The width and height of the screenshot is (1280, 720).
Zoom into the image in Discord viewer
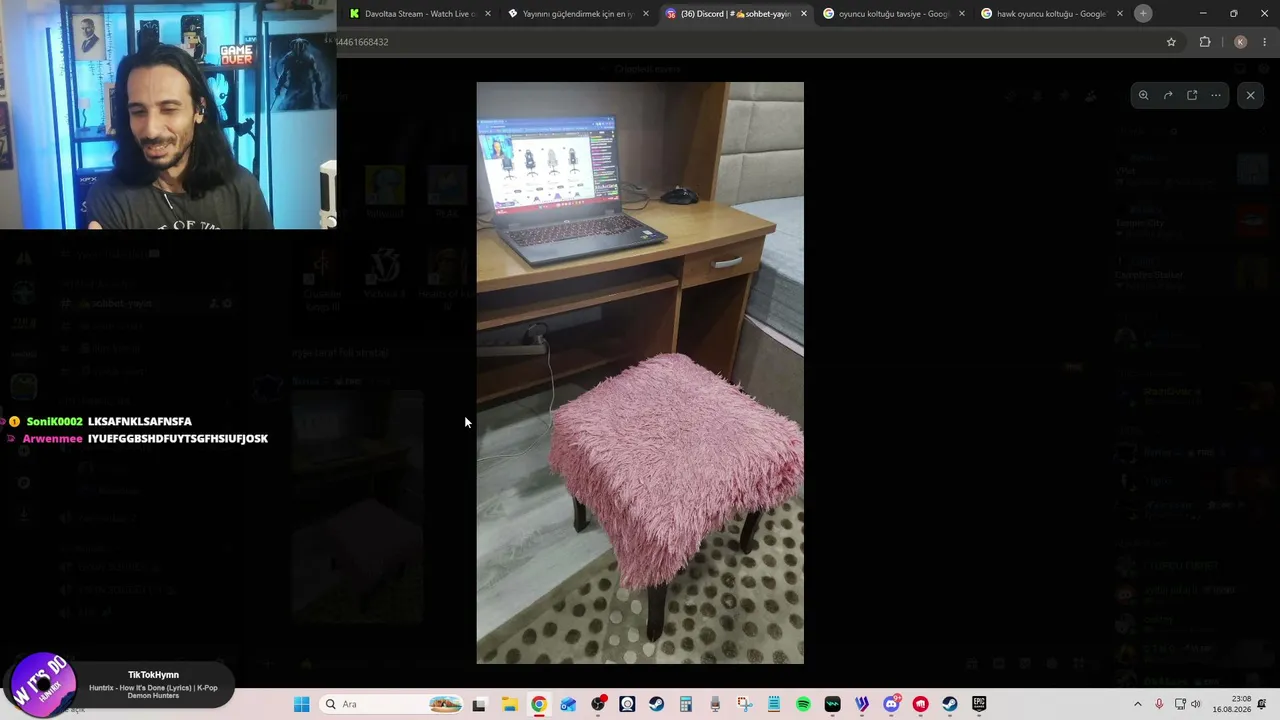[x=1144, y=95]
